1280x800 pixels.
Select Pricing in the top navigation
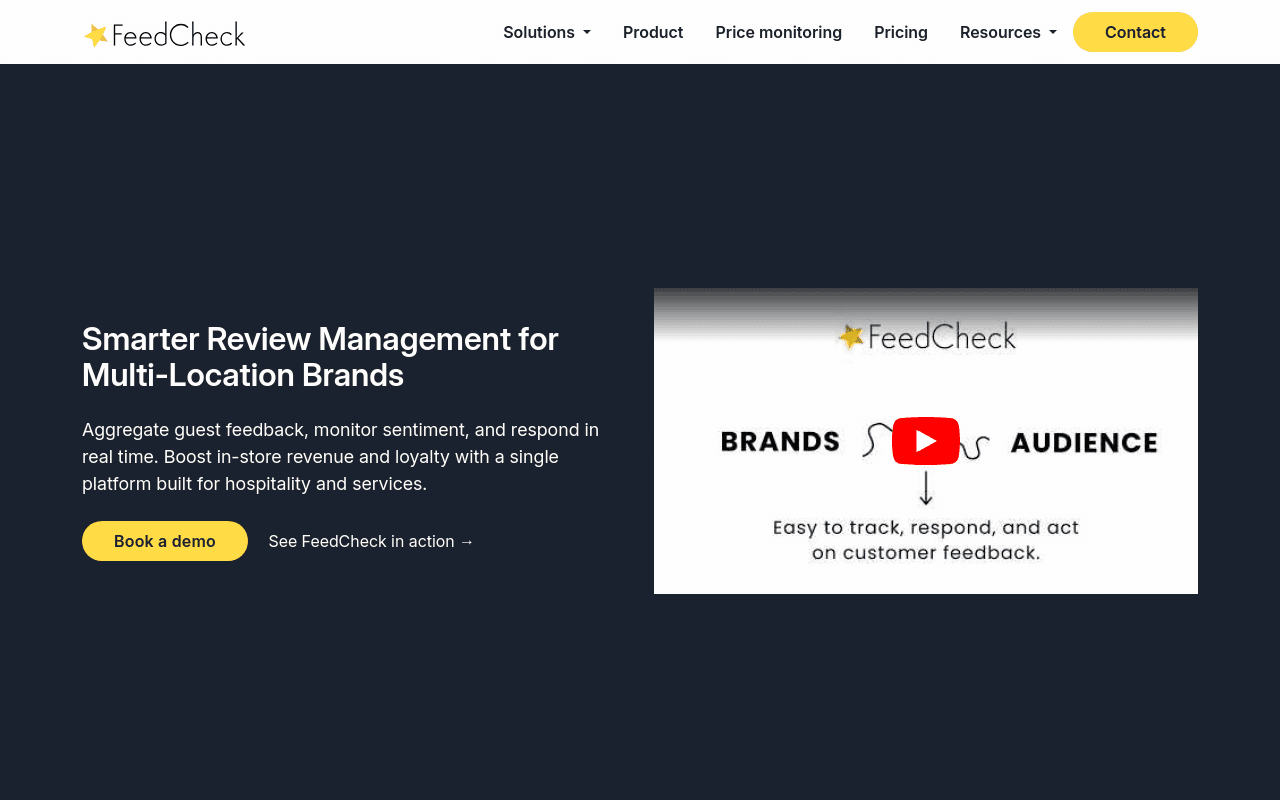901,32
